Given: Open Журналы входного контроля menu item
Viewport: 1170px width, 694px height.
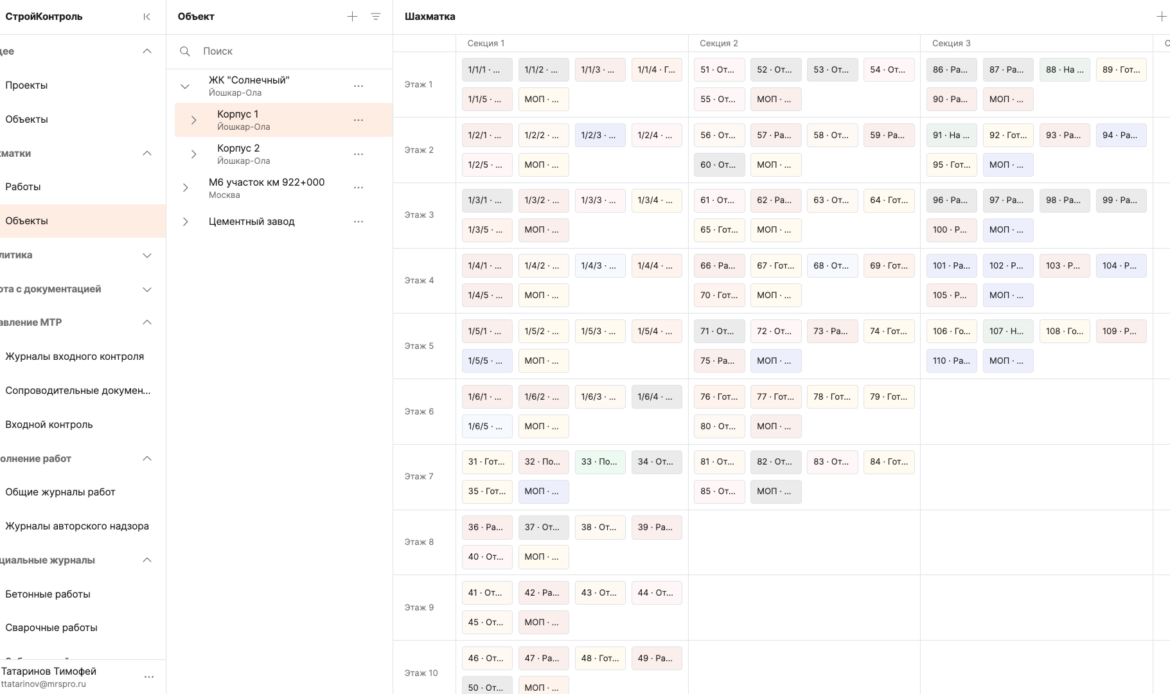Looking at the screenshot, I should tap(75, 357).
